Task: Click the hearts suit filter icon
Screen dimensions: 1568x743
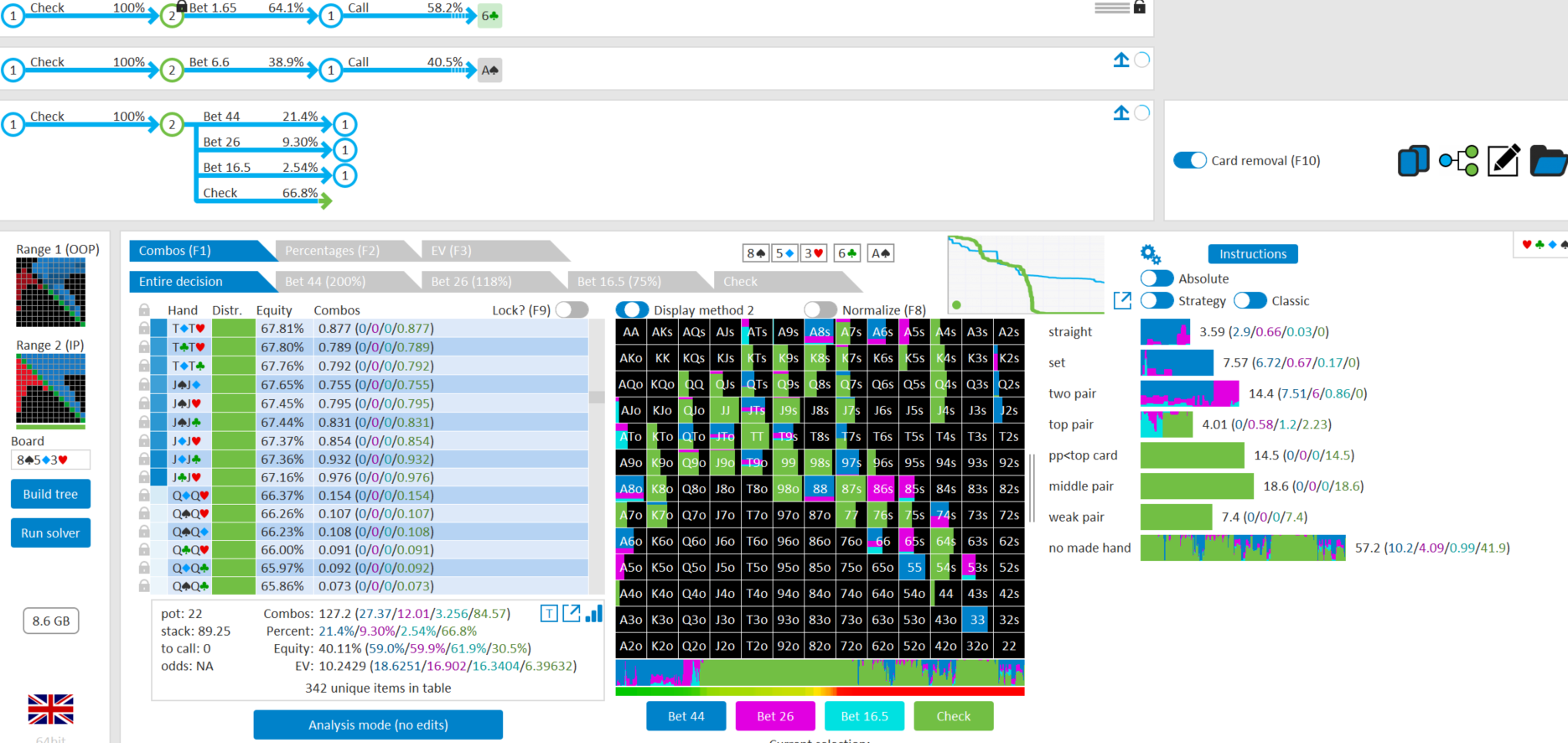Action: [1527, 245]
